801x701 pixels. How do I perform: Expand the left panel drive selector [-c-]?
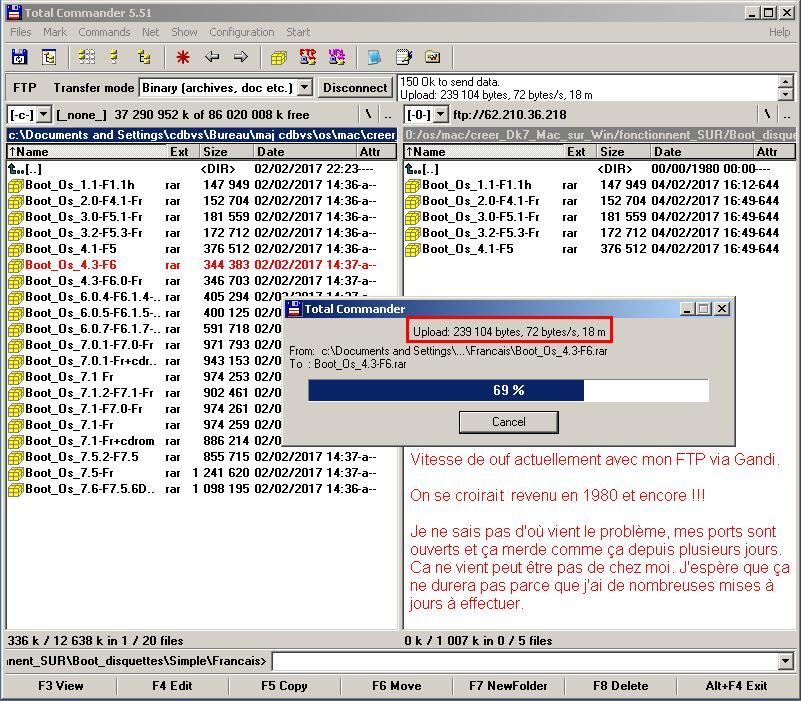(44, 115)
